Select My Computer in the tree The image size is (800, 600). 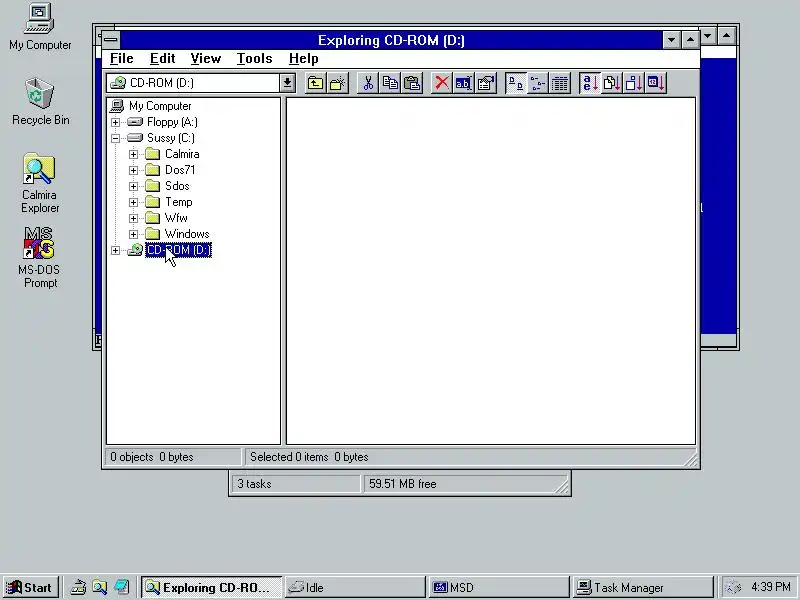pos(160,106)
